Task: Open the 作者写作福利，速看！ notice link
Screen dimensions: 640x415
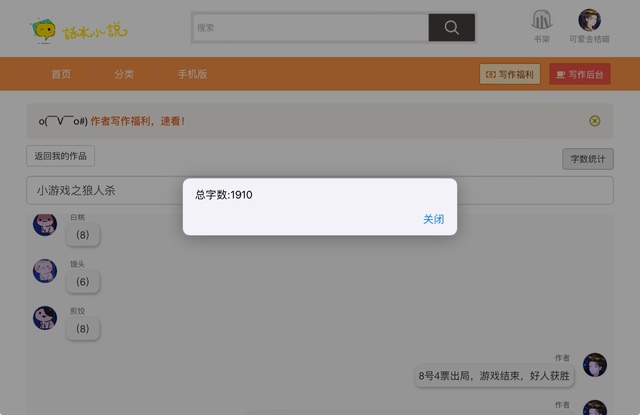Action: click(x=137, y=121)
